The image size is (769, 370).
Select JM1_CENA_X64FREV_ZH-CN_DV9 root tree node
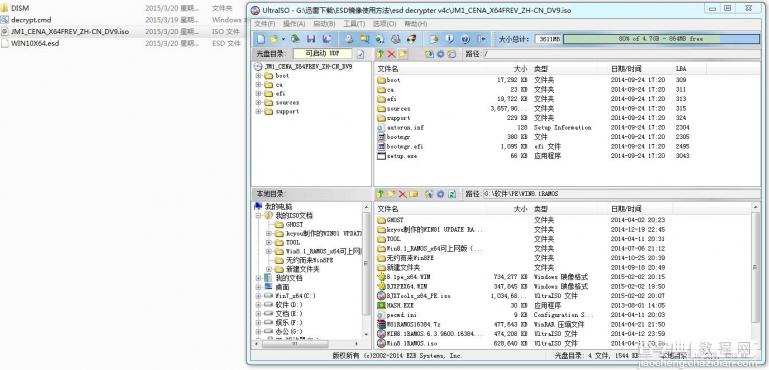click(x=308, y=66)
